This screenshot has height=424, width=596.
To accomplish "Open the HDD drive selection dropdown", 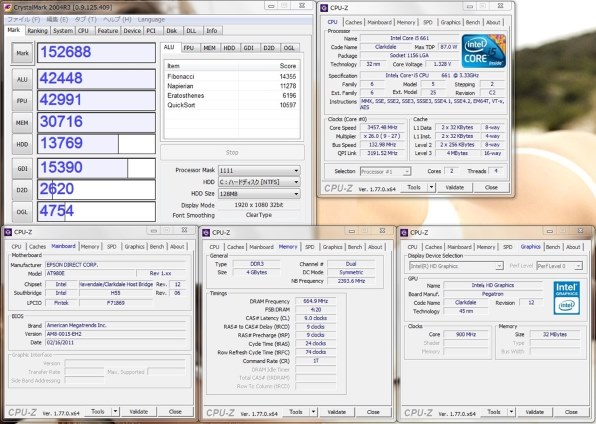I will coord(259,182).
